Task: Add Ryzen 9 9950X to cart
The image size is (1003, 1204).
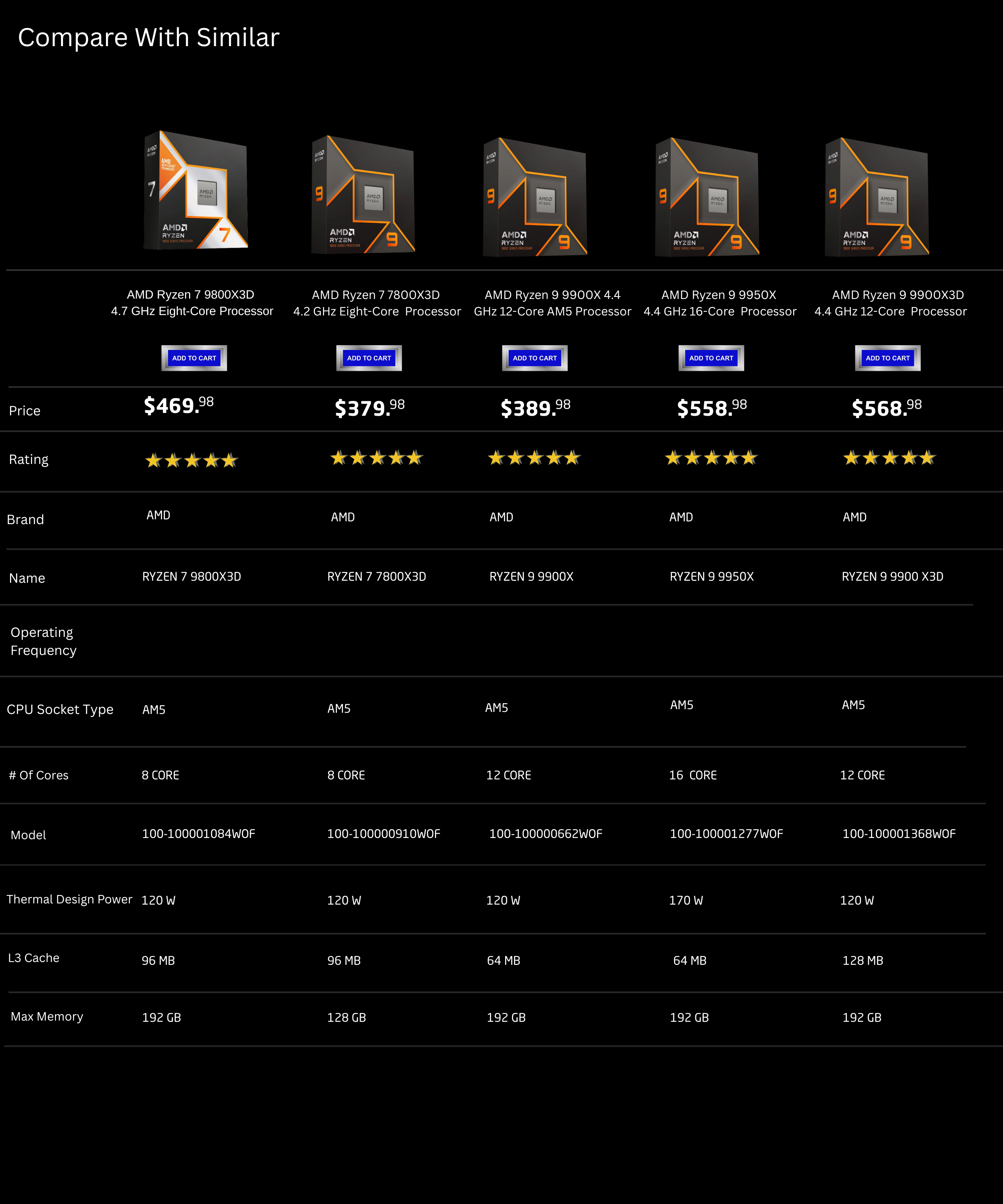Action: [711, 358]
